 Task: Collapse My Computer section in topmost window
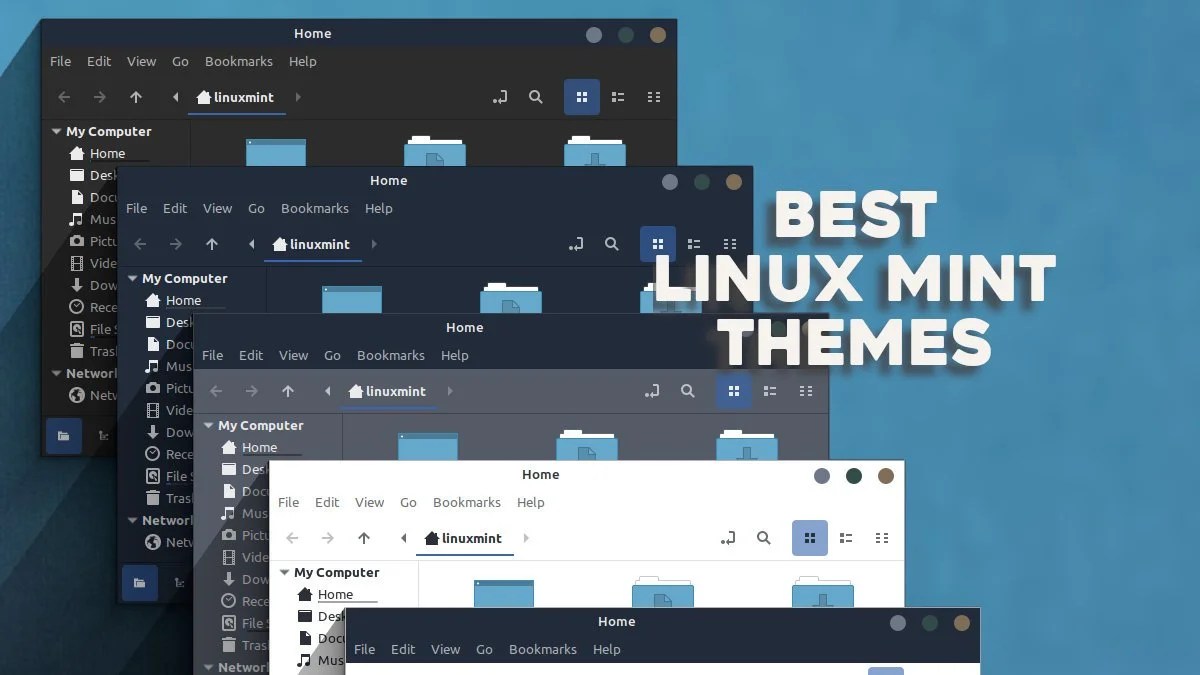pos(56,131)
